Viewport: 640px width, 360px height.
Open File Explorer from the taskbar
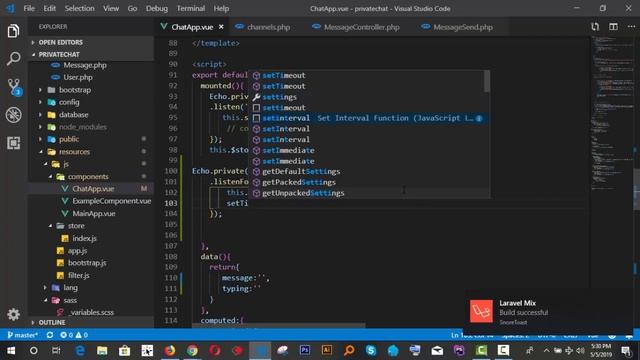102,350
